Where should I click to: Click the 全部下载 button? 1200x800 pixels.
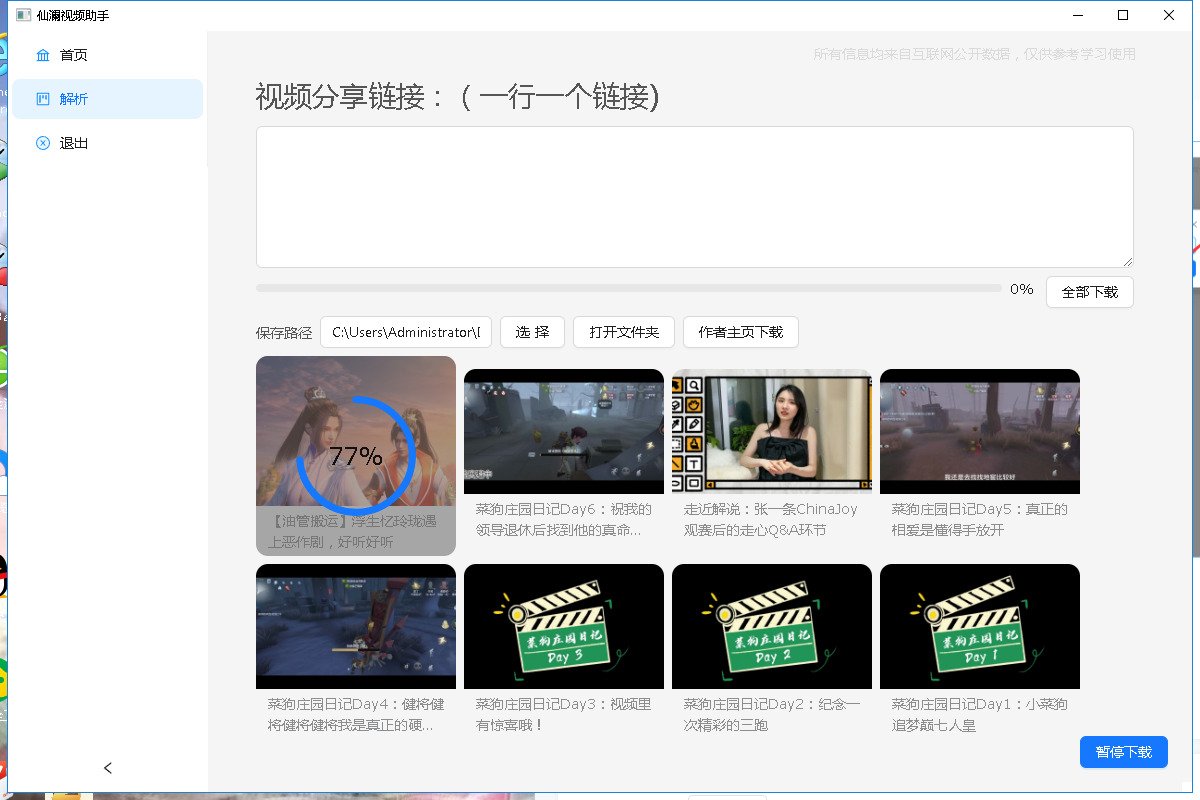pos(1090,292)
